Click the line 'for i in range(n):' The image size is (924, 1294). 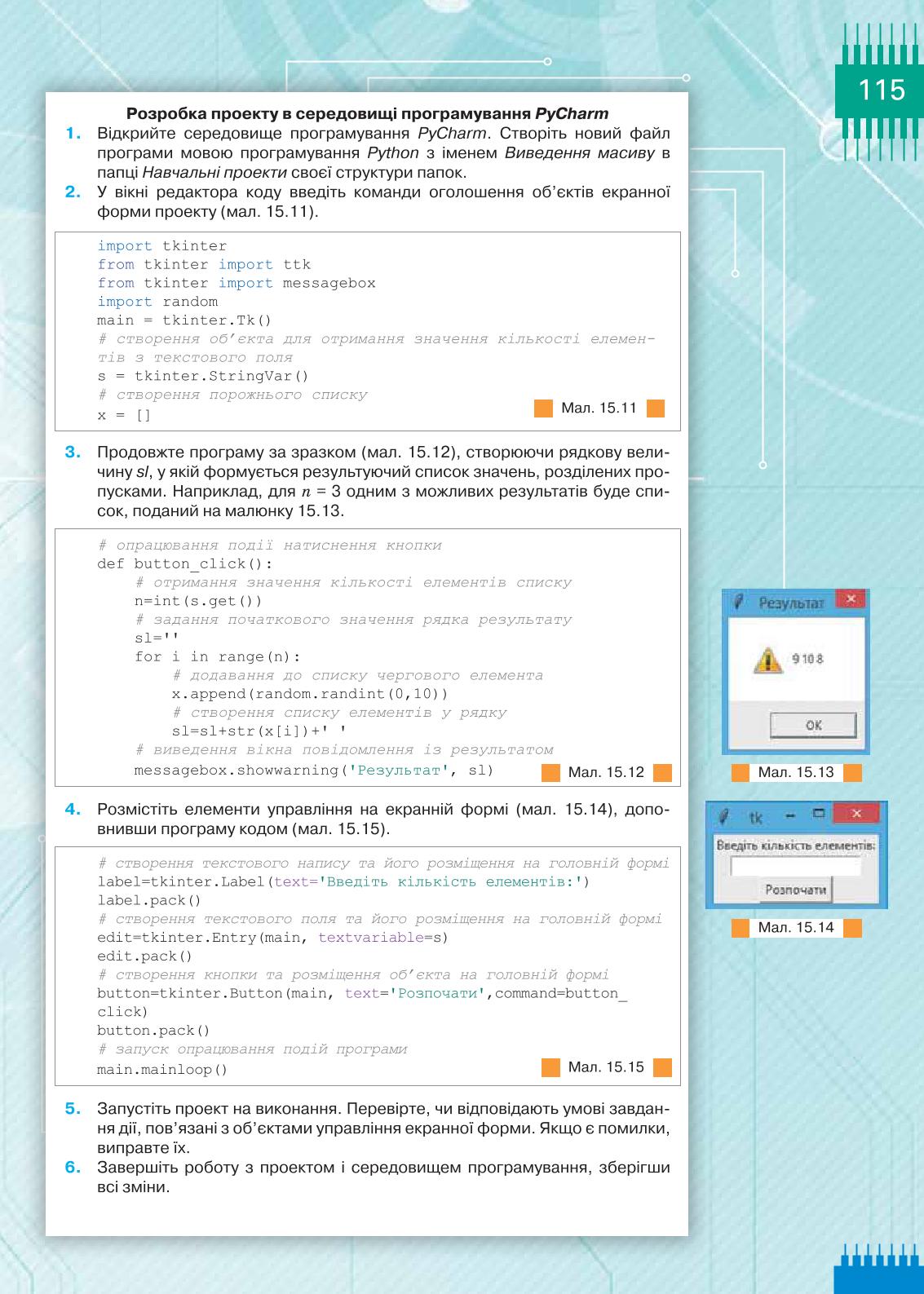coord(218,657)
